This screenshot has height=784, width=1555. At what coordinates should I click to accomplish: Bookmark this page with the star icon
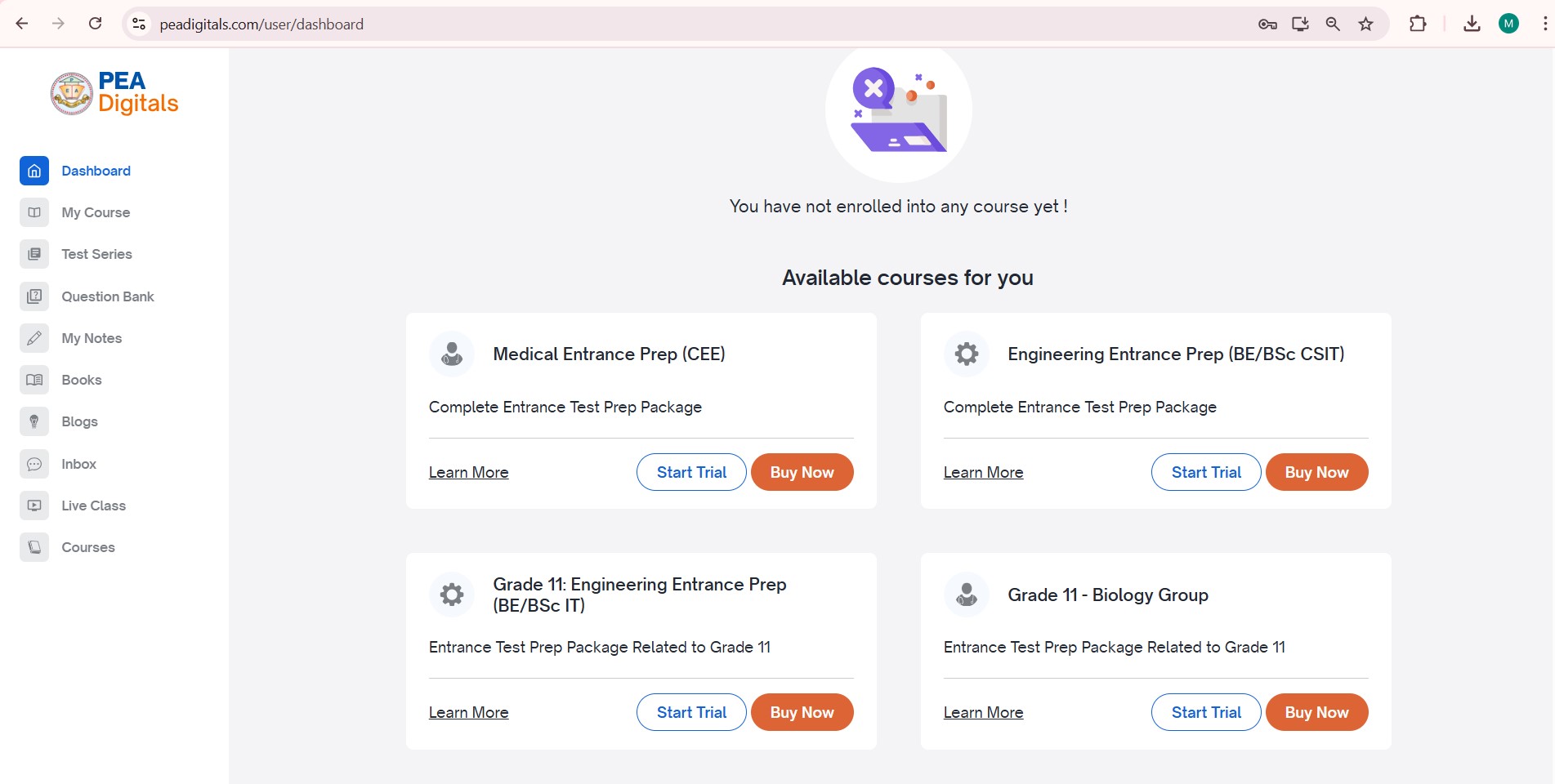(x=1365, y=24)
